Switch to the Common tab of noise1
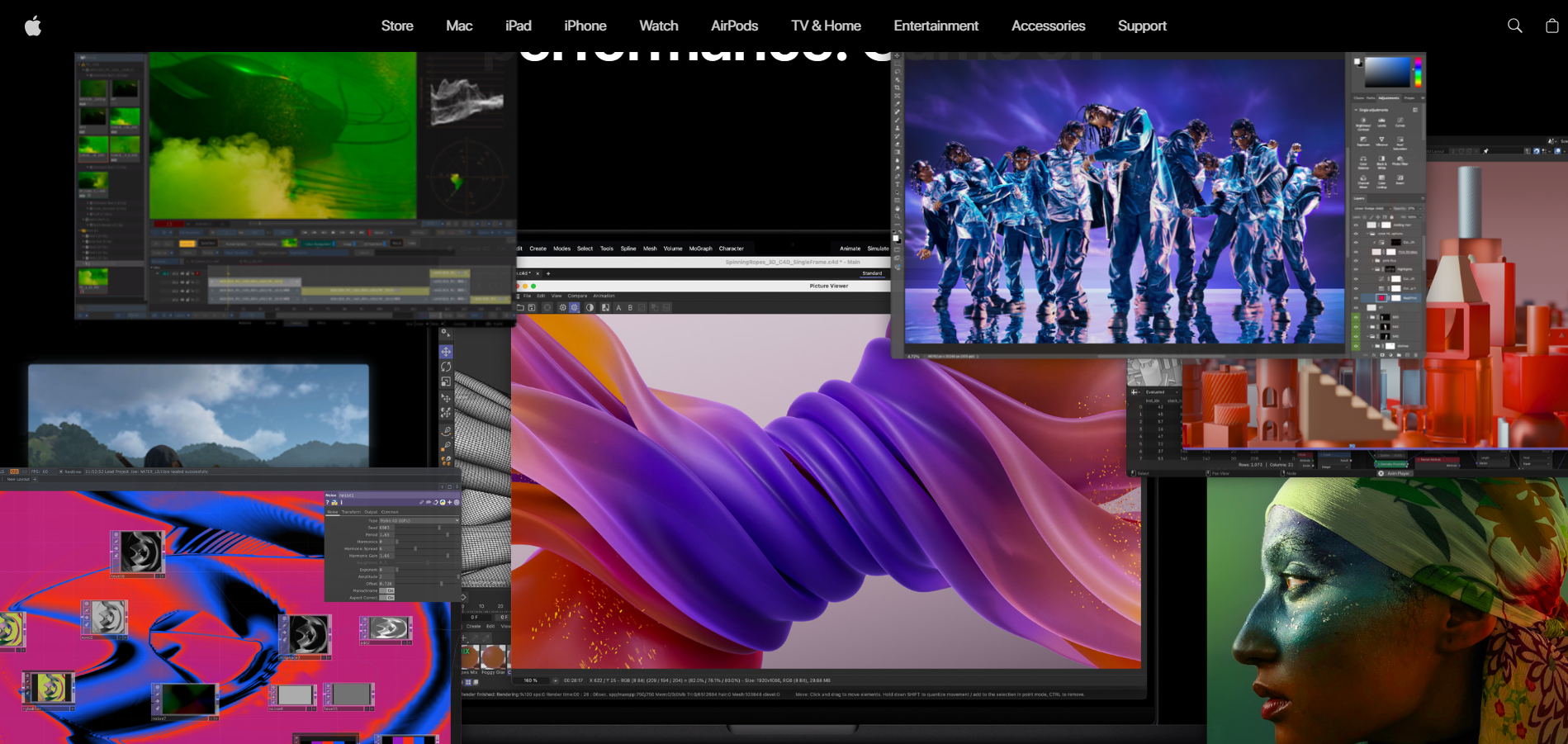 [x=390, y=512]
